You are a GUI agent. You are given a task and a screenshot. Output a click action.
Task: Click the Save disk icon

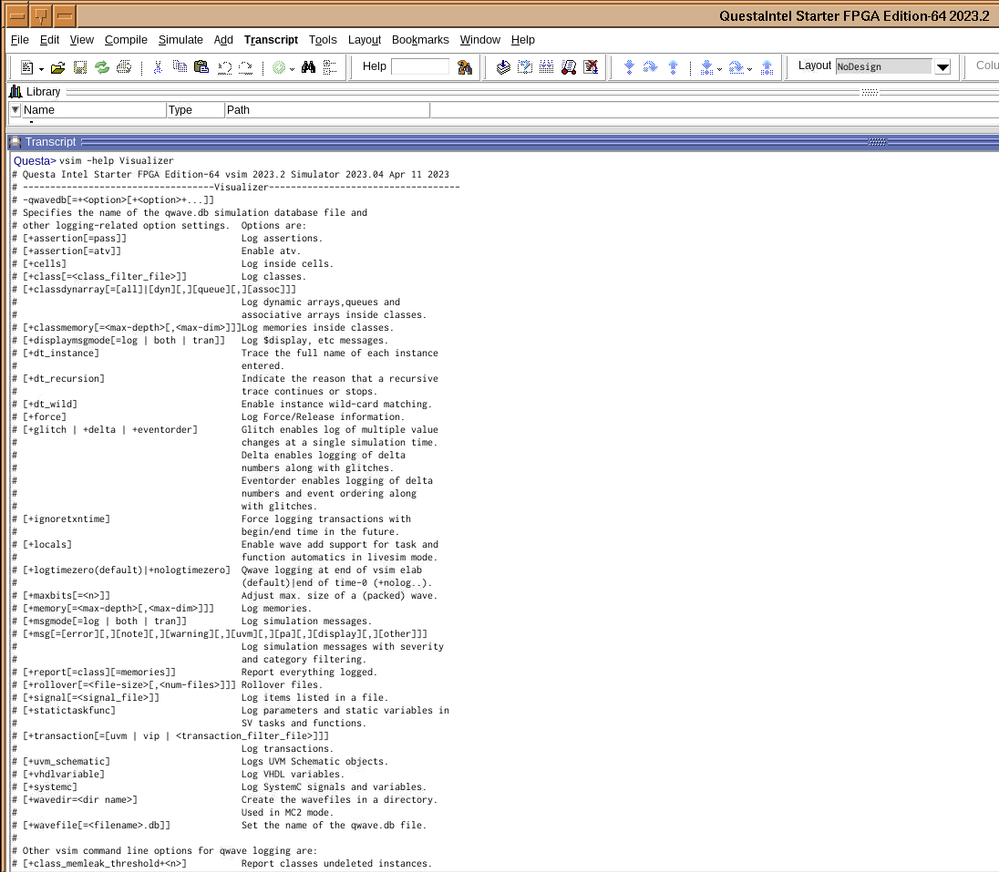80,67
